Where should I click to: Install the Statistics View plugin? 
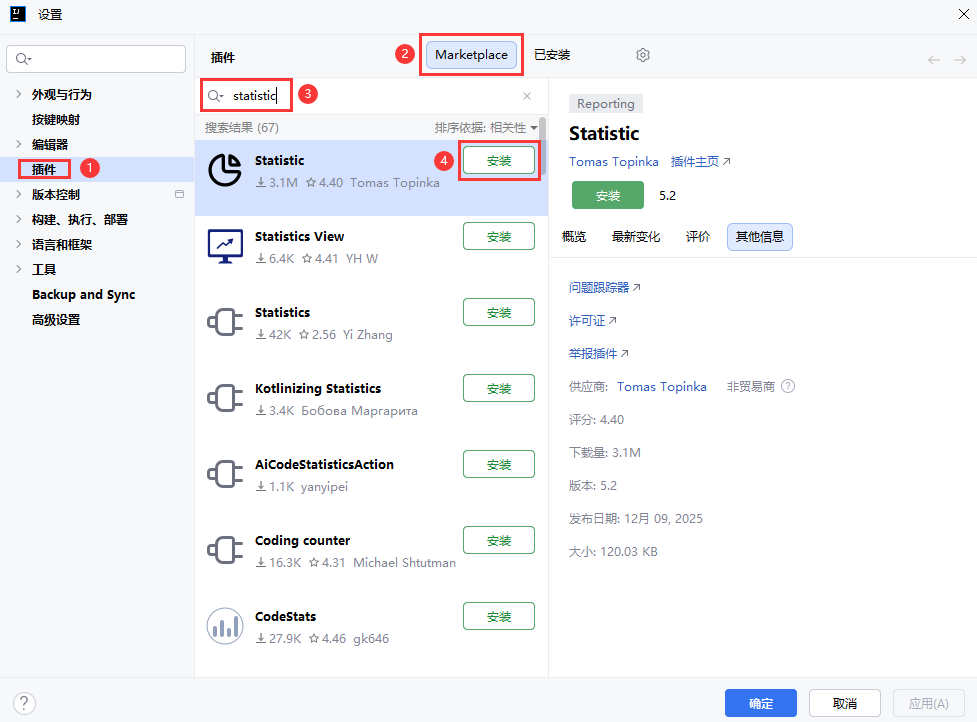[498, 237]
